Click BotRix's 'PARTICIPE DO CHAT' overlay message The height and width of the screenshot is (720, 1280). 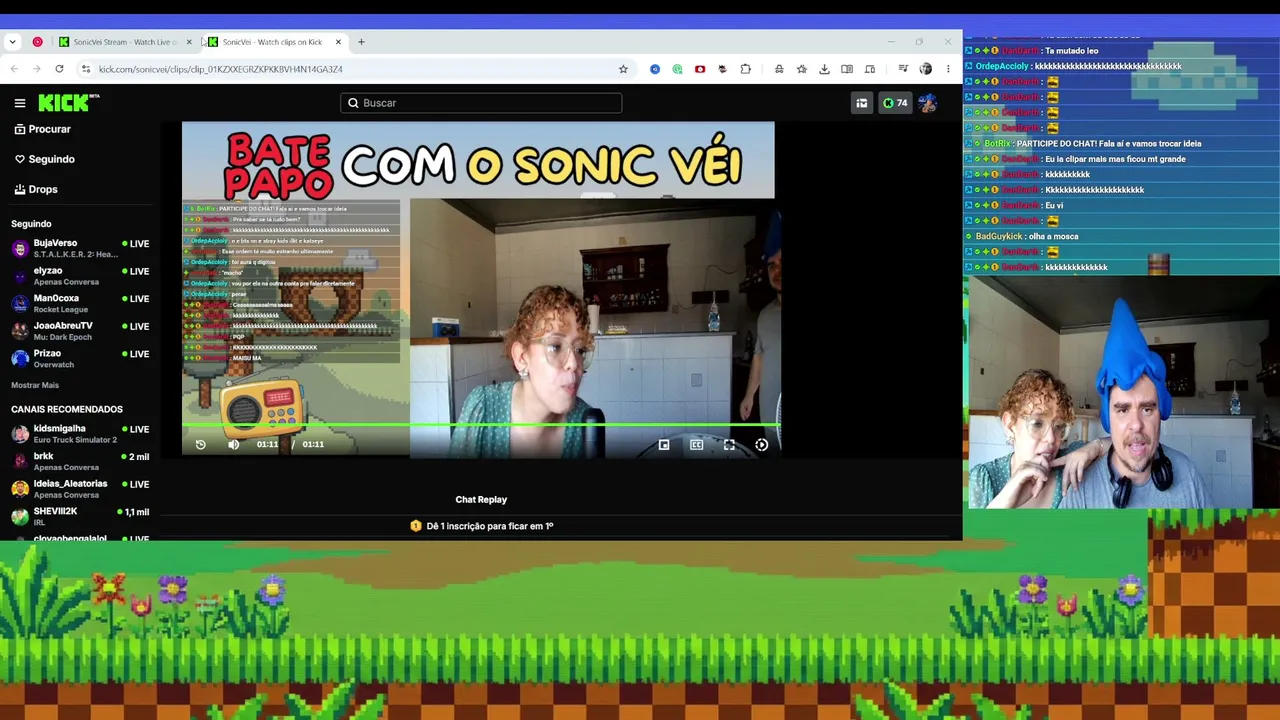click(1109, 143)
